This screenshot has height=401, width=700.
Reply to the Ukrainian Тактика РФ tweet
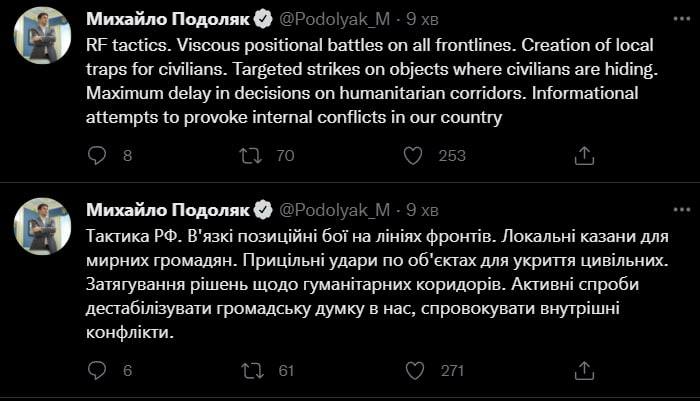point(97,370)
